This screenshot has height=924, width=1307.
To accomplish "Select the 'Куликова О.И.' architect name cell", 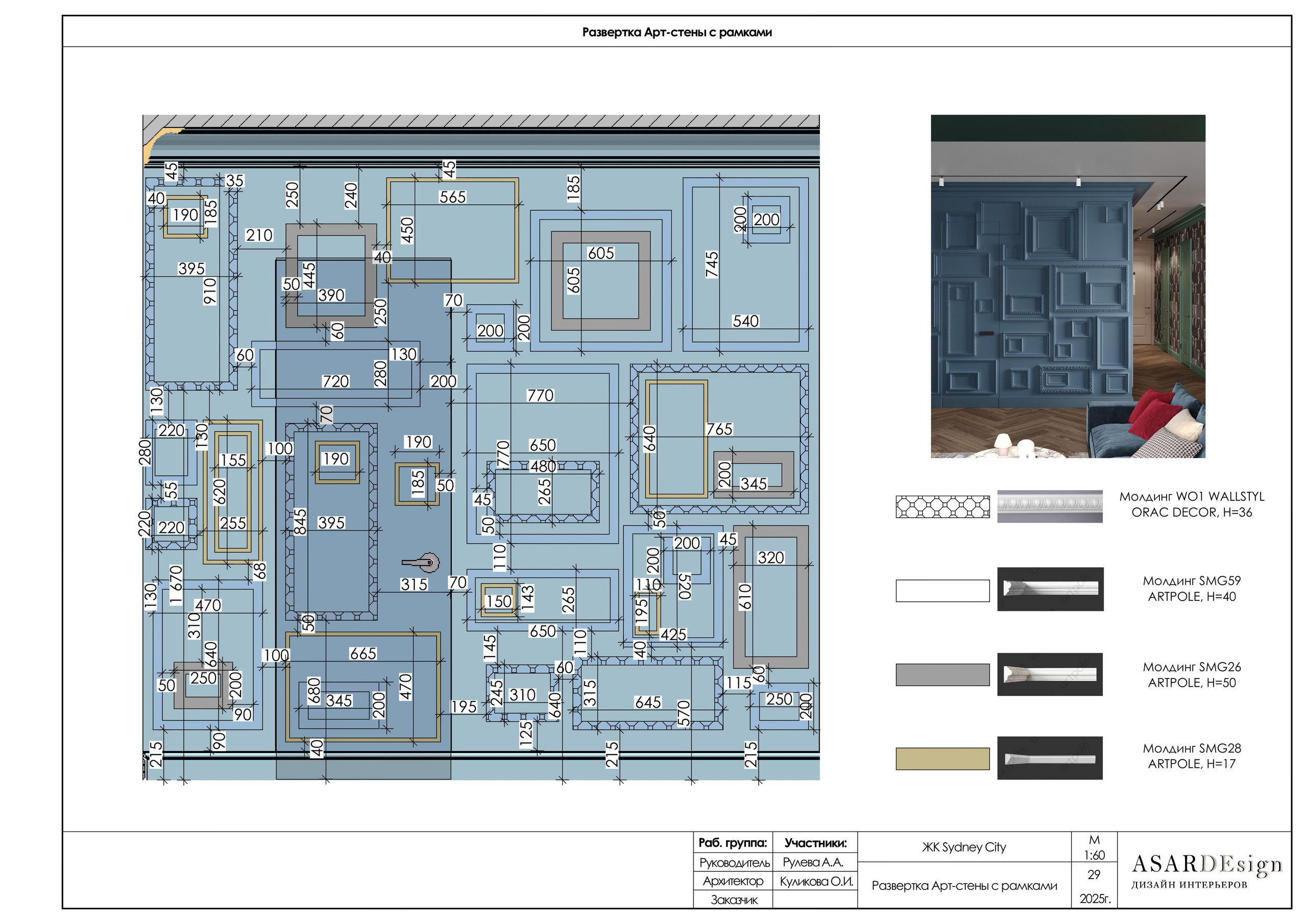I will [x=816, y=881].
